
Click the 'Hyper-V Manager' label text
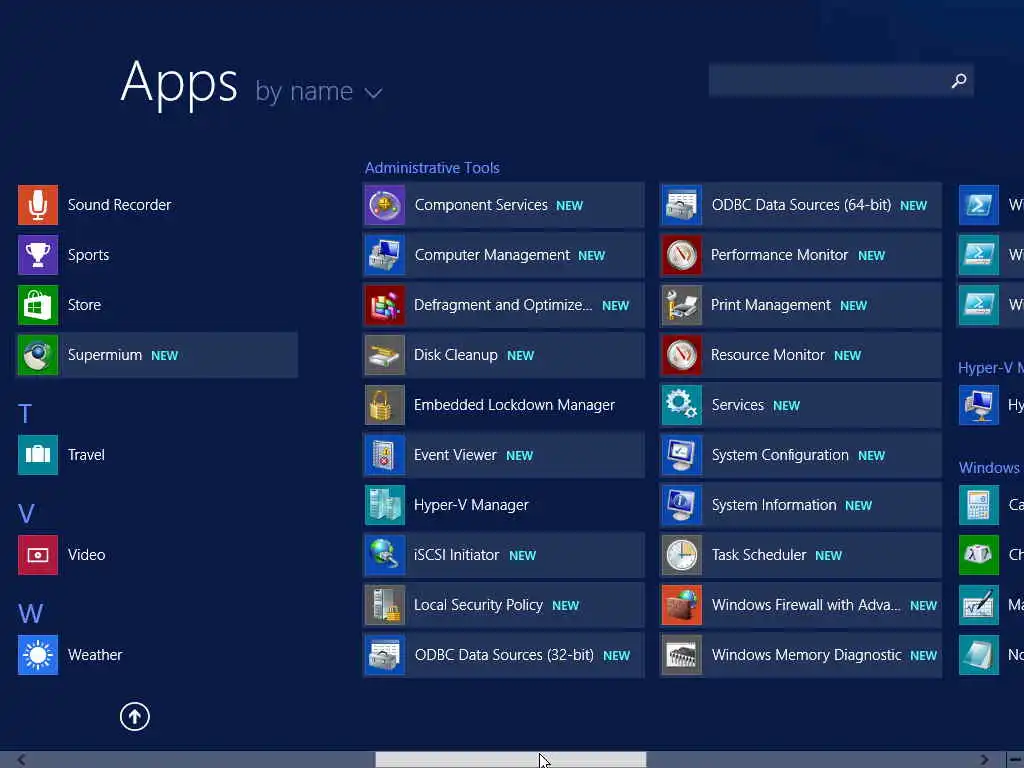pyautogui.click(x=471, y=505)
